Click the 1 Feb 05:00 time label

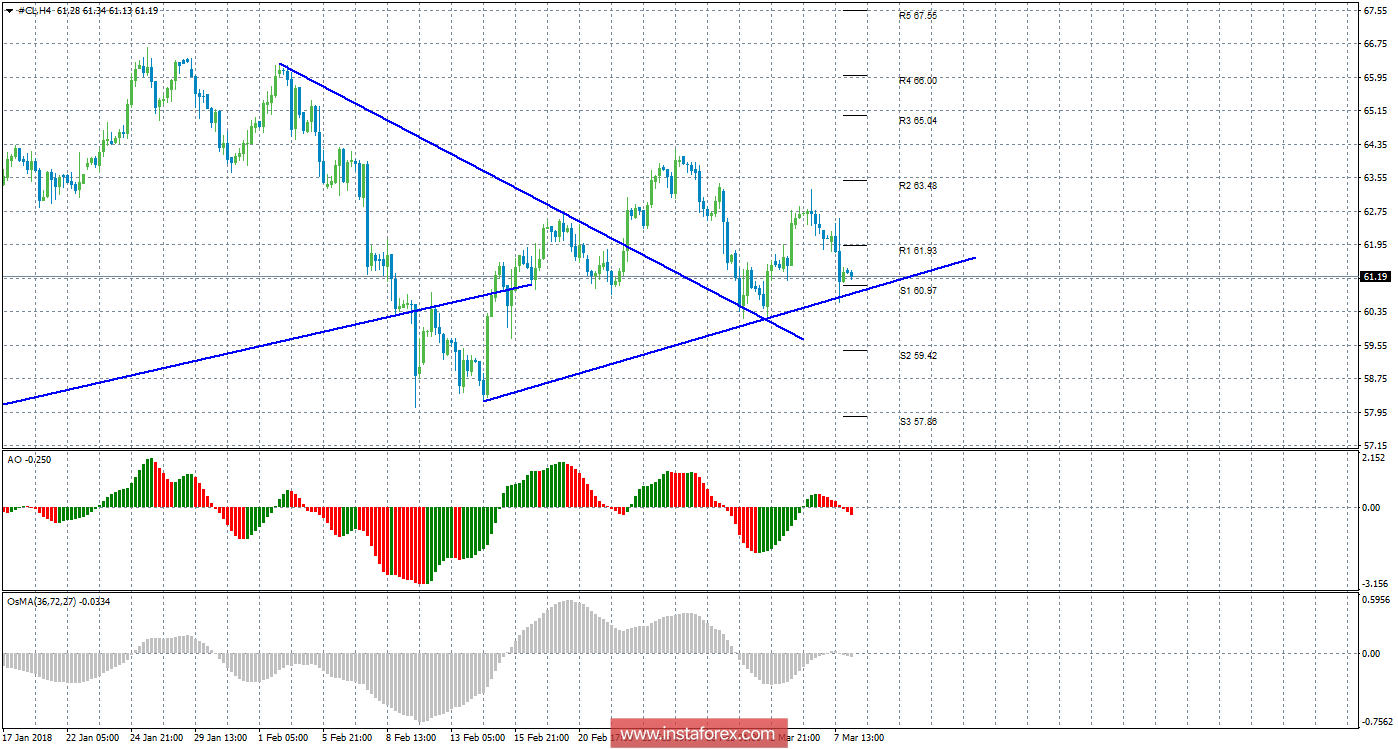coord(283,737)
